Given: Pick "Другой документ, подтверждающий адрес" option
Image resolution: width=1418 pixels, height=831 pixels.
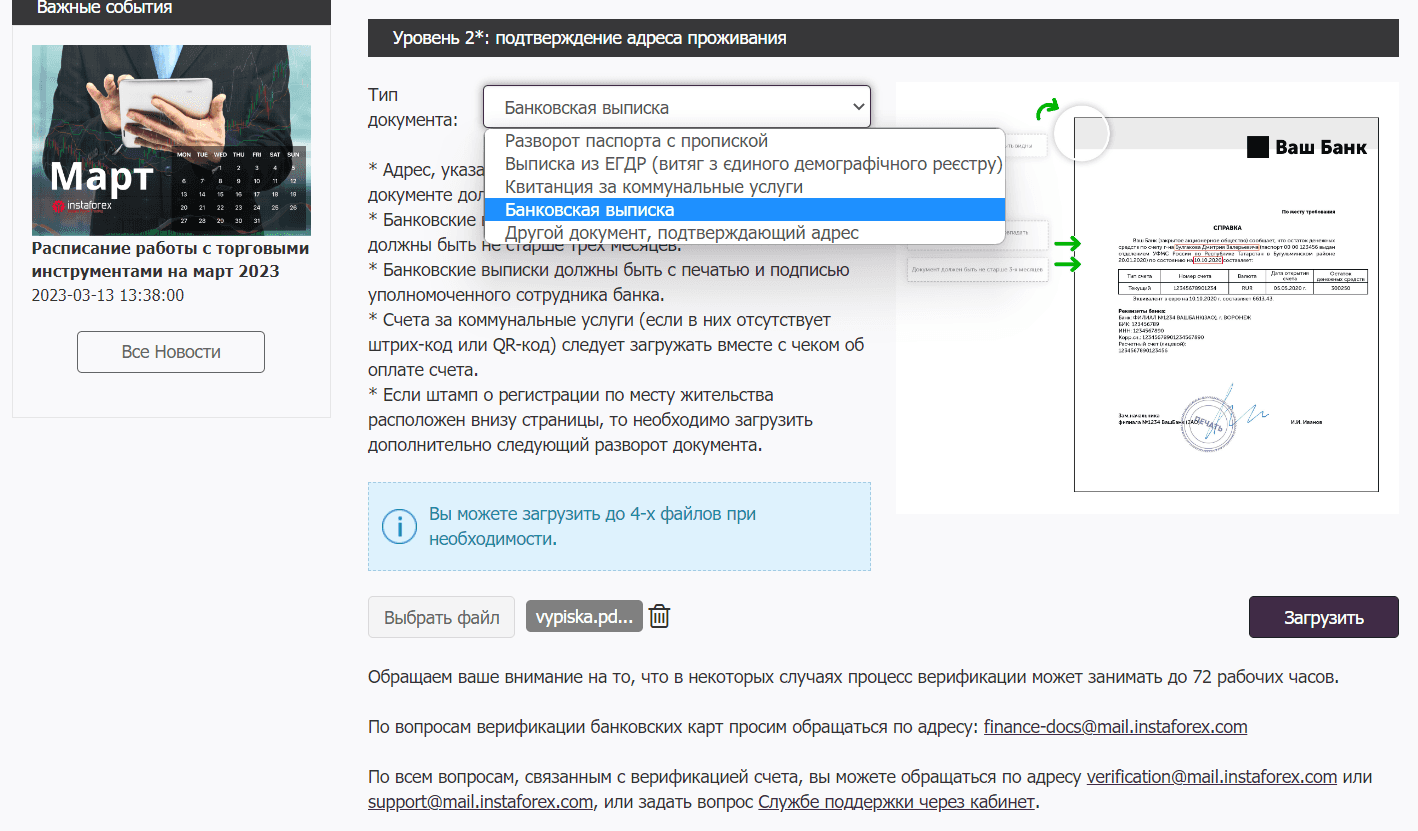Looking at the screenshot, I should click(x=744, y=233).
